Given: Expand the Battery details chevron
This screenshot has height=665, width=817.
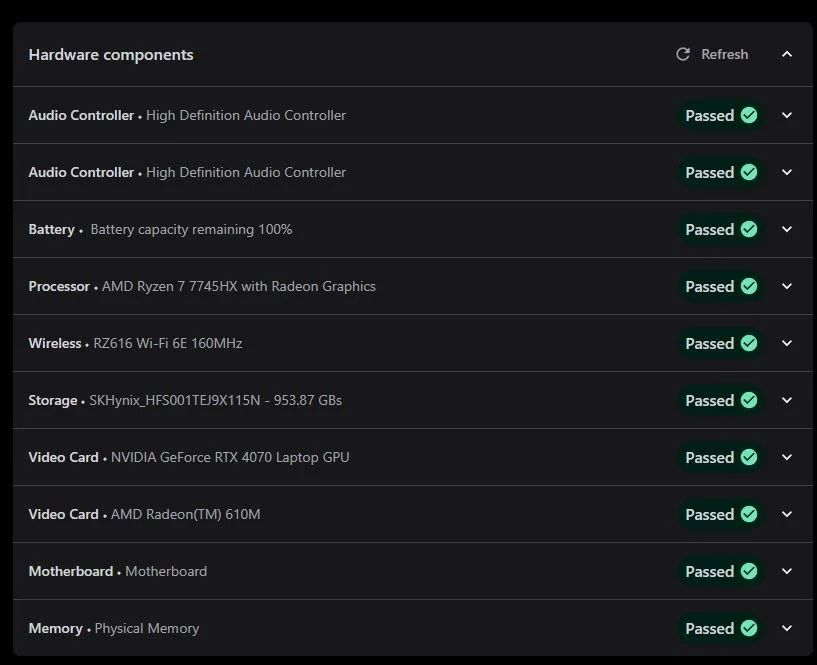Looking at the screenshot, I should click(787, 229).
